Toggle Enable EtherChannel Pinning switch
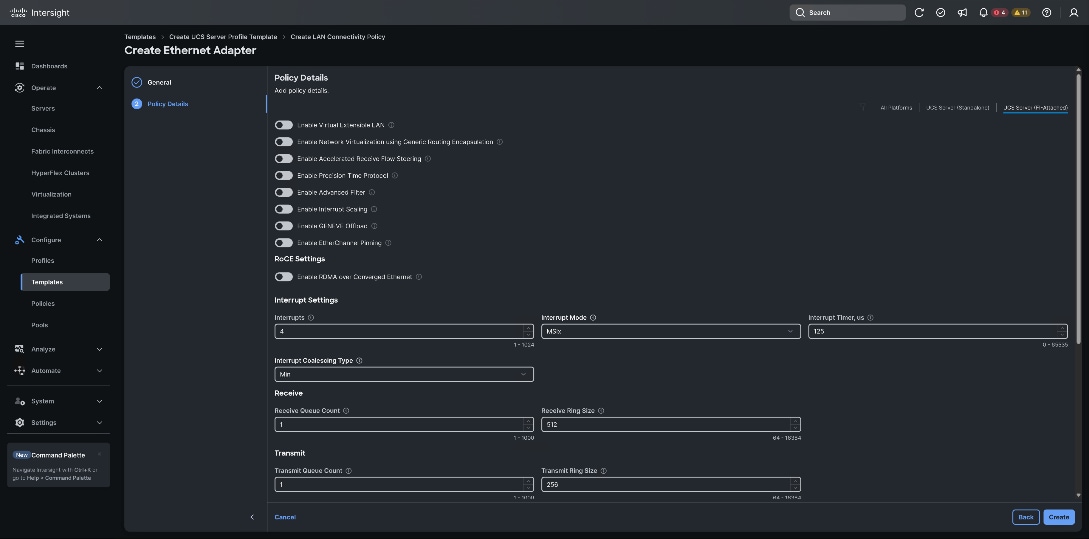Screen dimensions: 1089x539 tap(283, 243)
